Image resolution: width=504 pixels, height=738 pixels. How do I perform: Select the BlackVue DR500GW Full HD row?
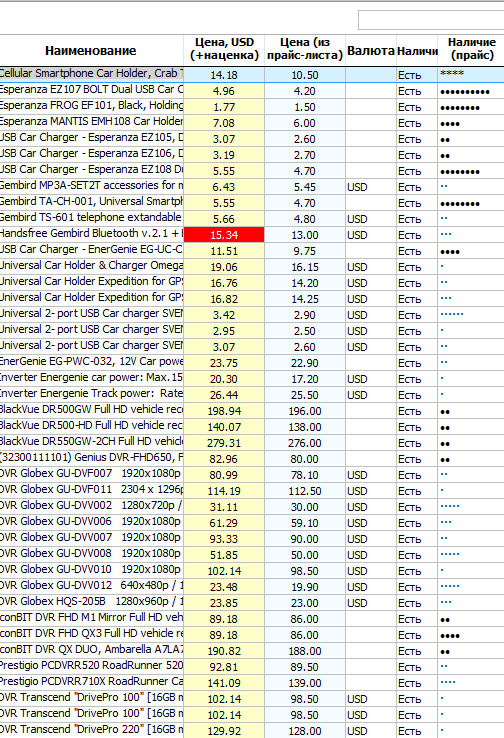[x=252, y=410]
